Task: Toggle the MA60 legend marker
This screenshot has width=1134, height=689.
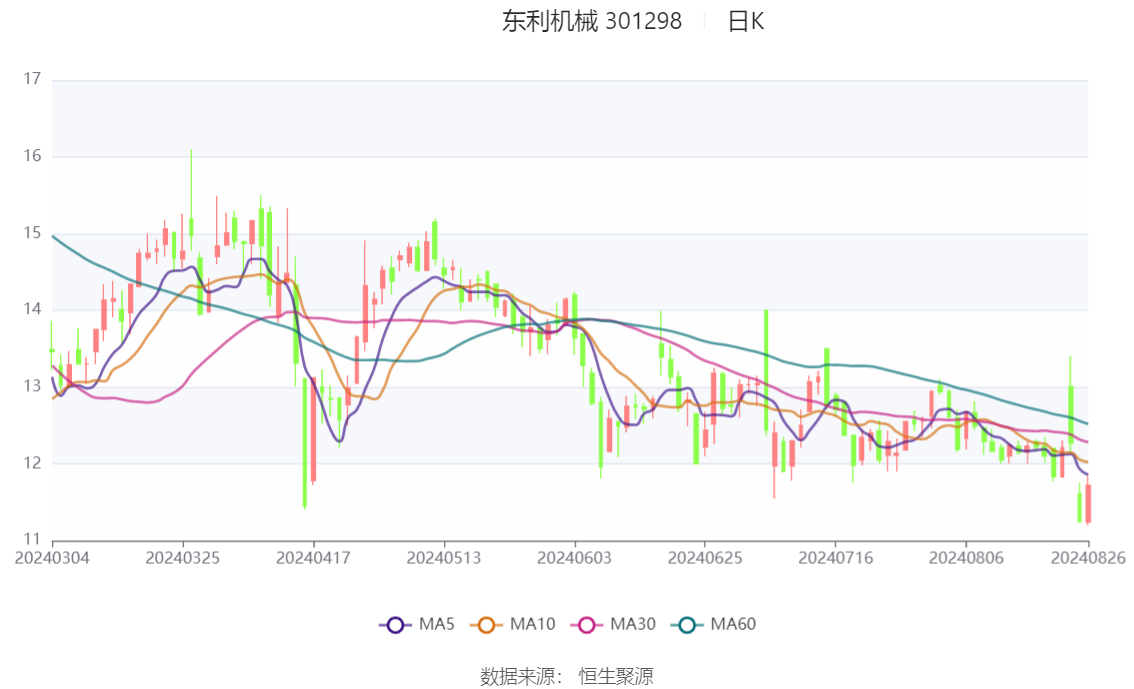Action: pos(687,625)
